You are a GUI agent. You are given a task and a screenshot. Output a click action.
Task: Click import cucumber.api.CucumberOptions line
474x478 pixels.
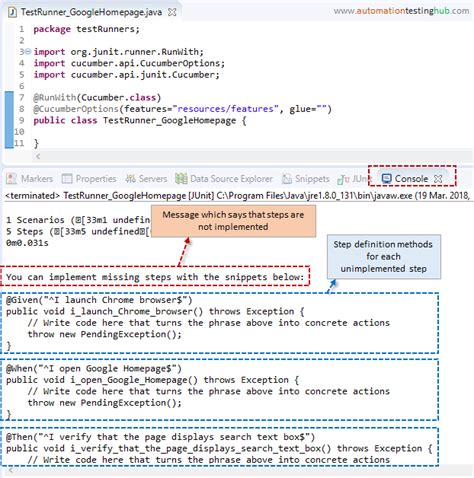coord(129,63)
